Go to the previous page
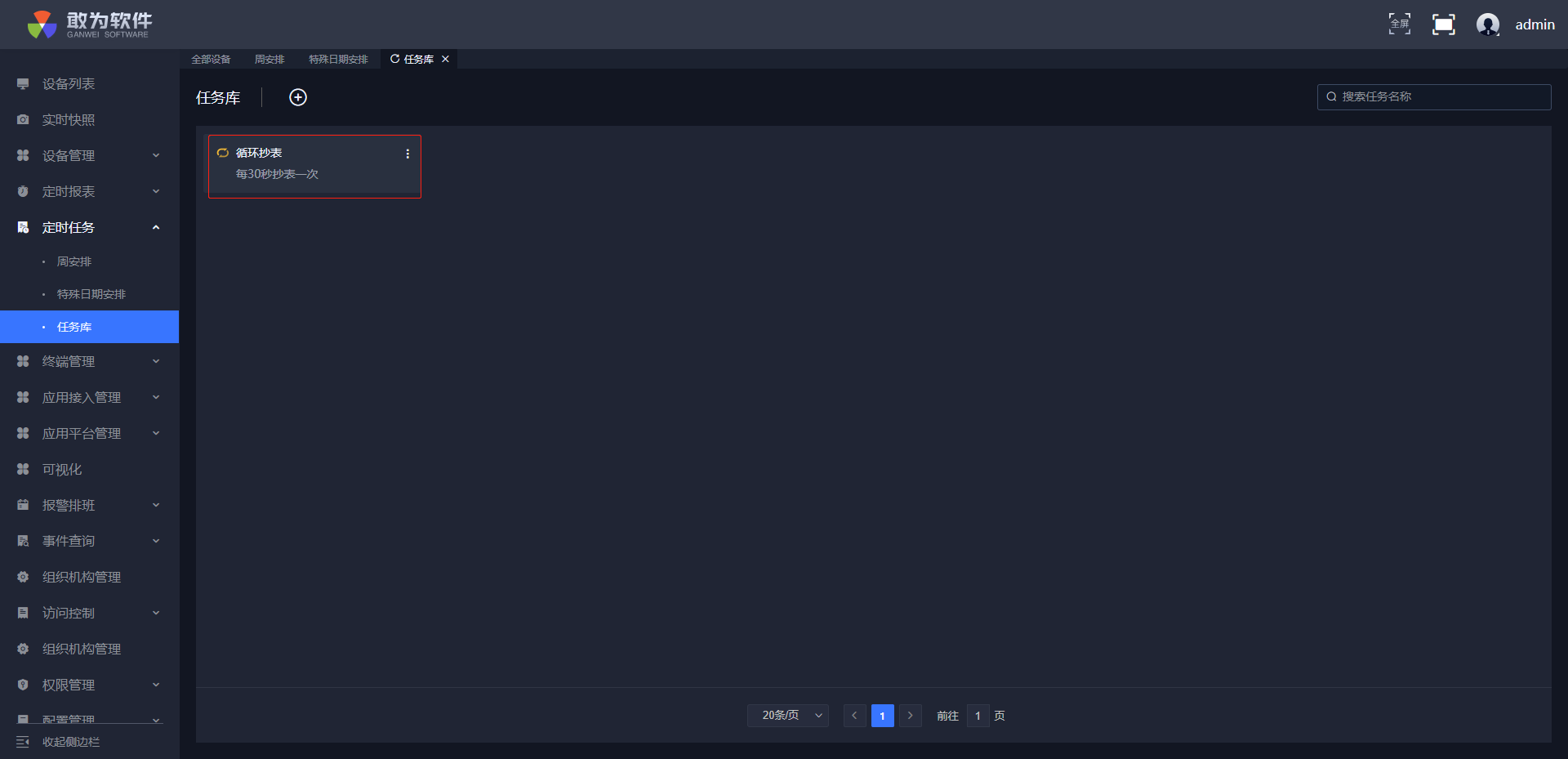1568x759 pixels. pos(854,716)
